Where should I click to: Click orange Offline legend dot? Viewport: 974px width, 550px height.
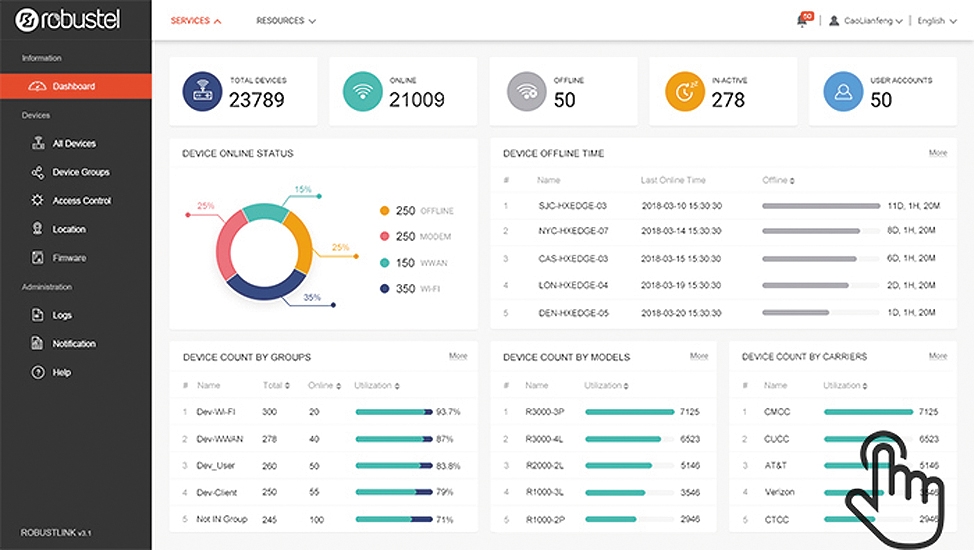click(x=385, y=211)
